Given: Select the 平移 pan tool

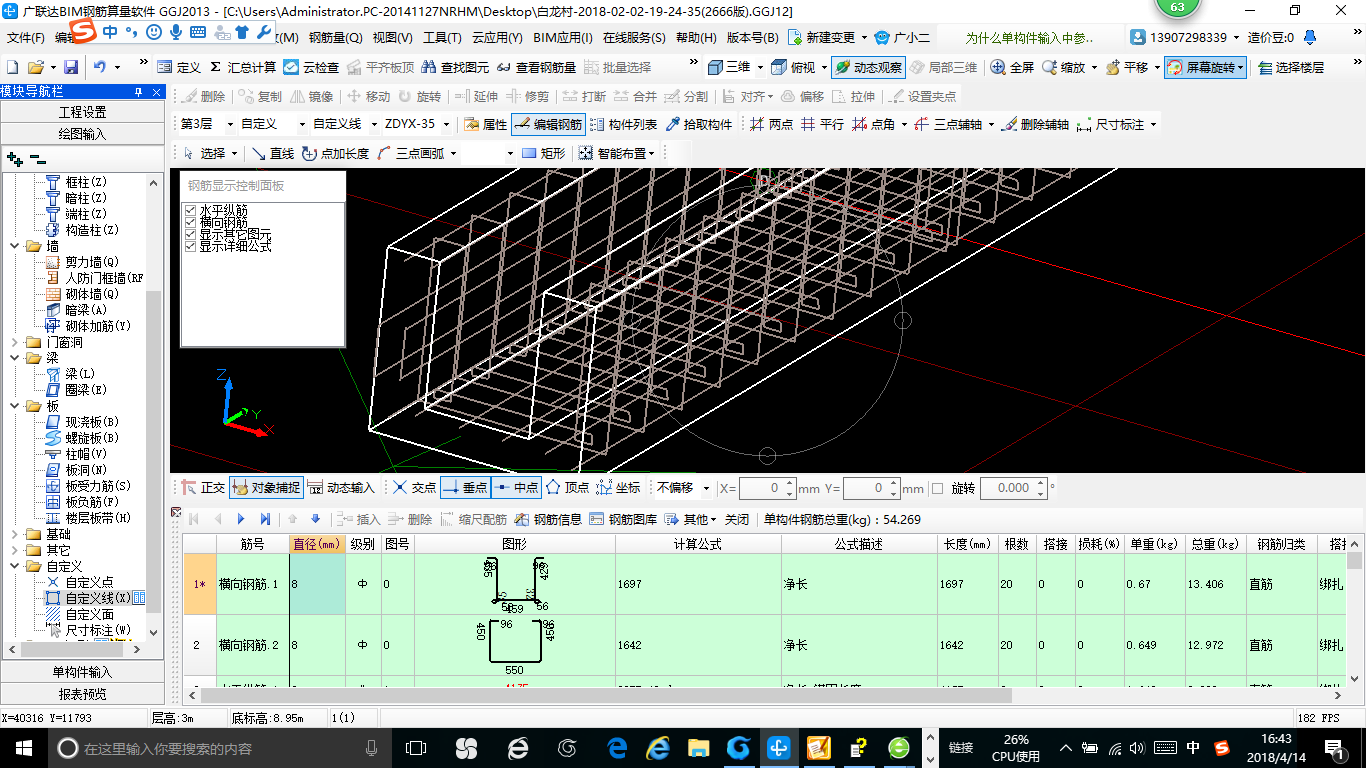Looking at the screenshot, I should [1126, 68].
